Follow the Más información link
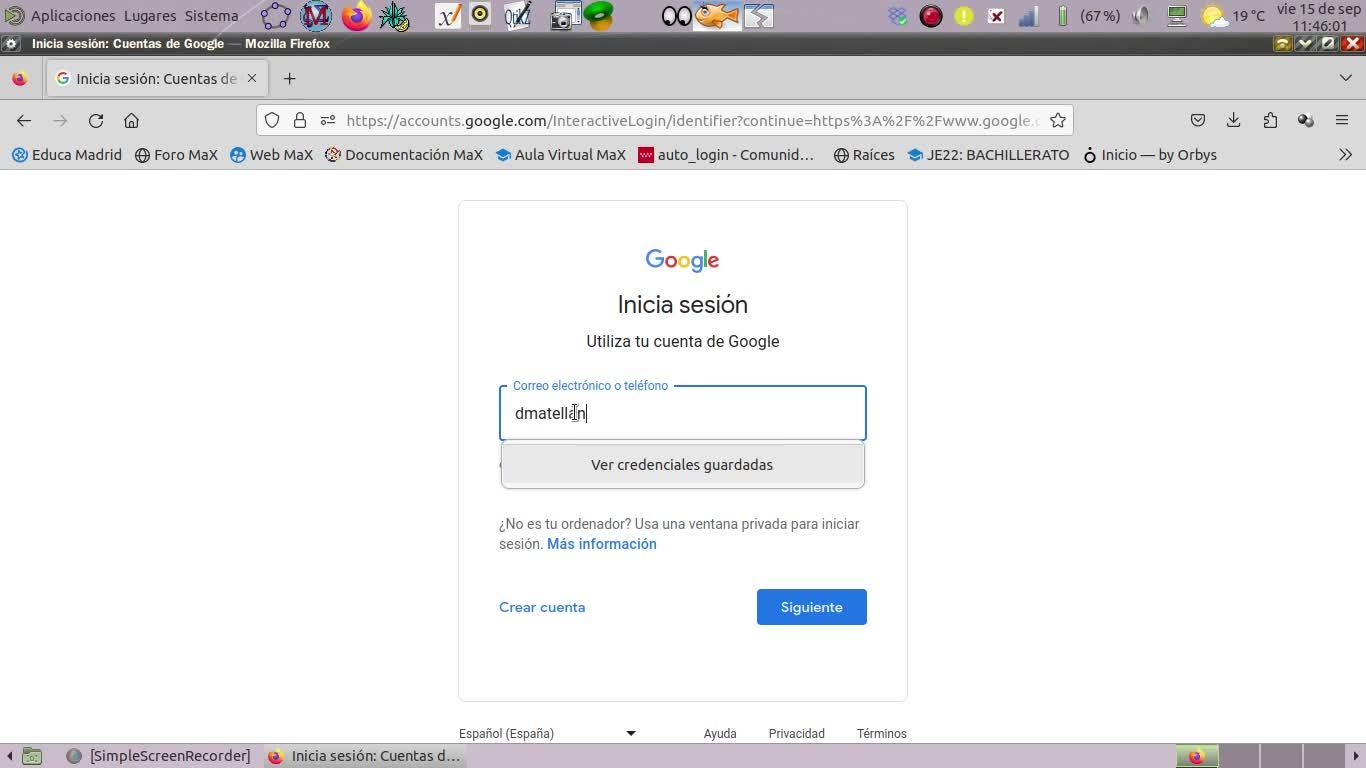This screenshot has height=768, width=1366. coord(602,544)
